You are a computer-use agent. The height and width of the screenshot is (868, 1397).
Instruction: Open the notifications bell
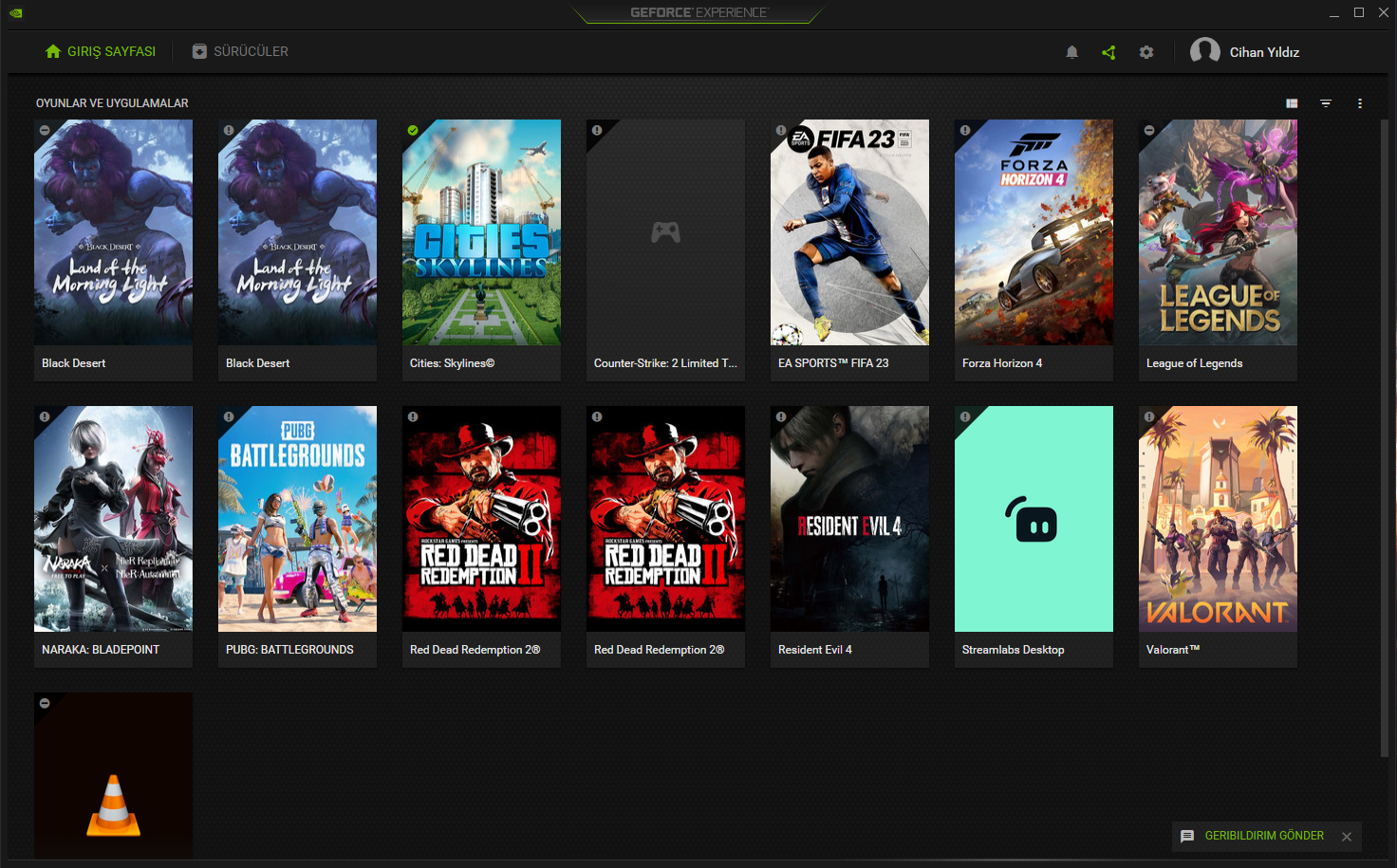tap(1071, 52)
